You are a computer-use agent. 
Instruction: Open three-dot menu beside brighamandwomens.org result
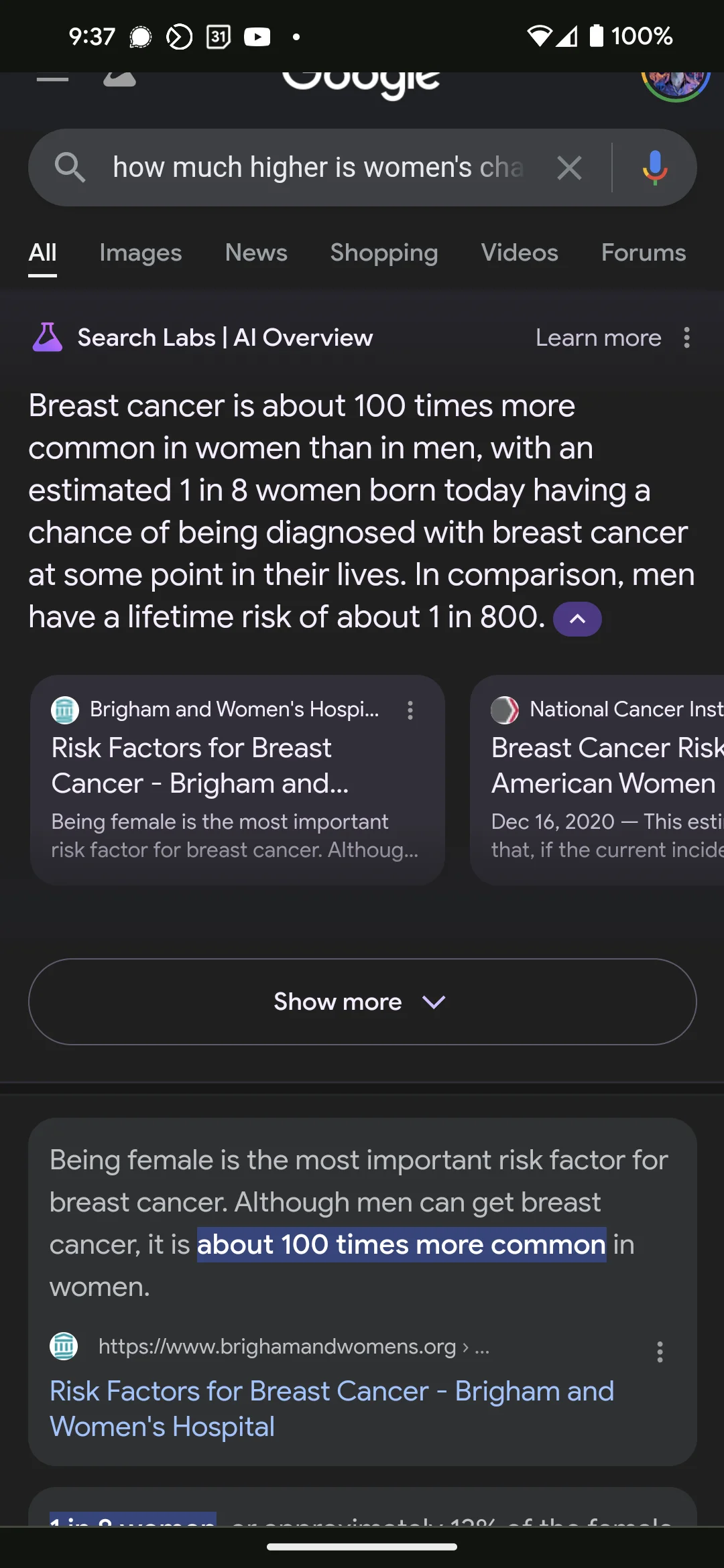(x=660, y=1352)
